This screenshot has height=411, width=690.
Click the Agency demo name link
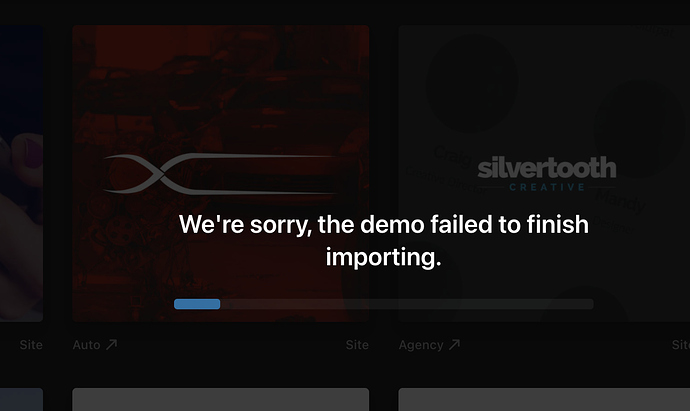(421, 345)
